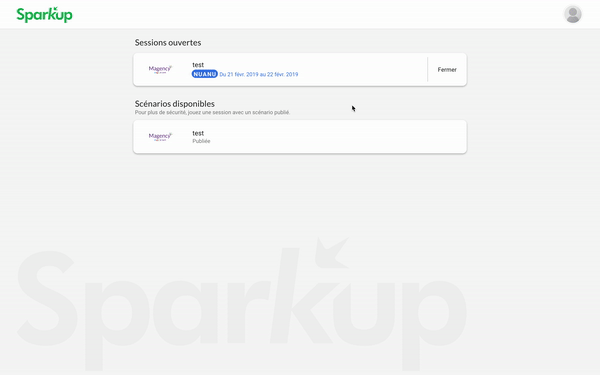The image size is (600, 375).
Task: Click the large Sparkup watermark arrow
Action: [x=332, y=253]
